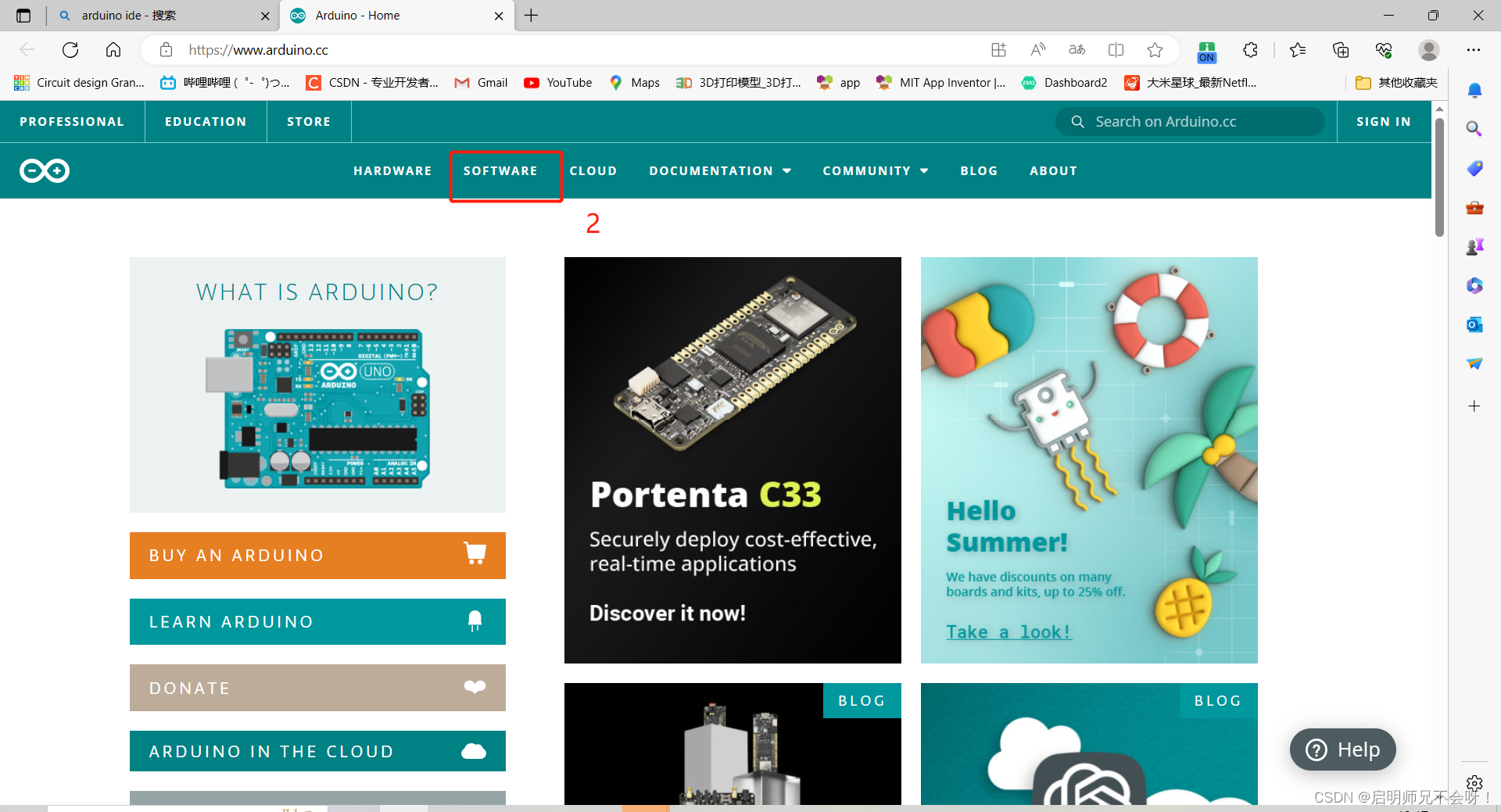
Task: Open sidebar games chess icon
Action: click(1474, 247)
